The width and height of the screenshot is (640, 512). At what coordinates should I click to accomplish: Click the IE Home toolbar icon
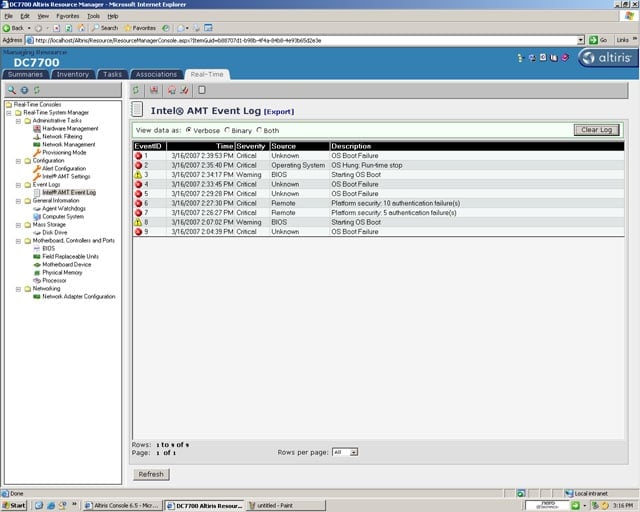[81, 28]
